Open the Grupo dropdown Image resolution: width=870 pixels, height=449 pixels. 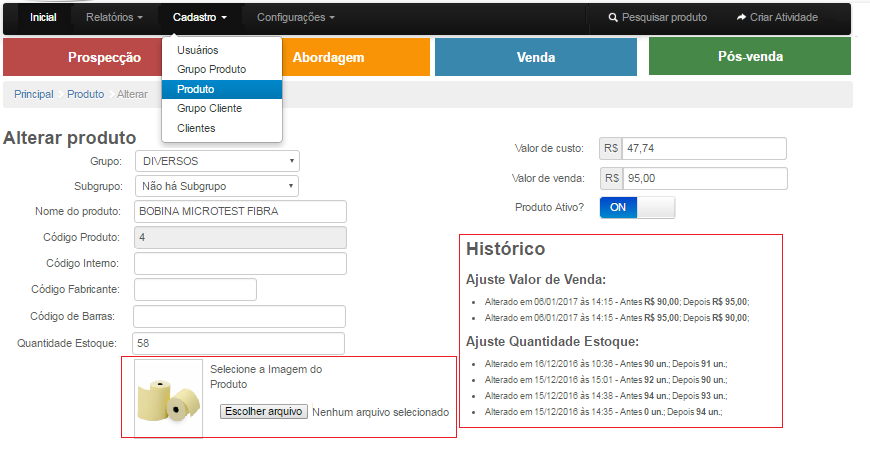217,161
